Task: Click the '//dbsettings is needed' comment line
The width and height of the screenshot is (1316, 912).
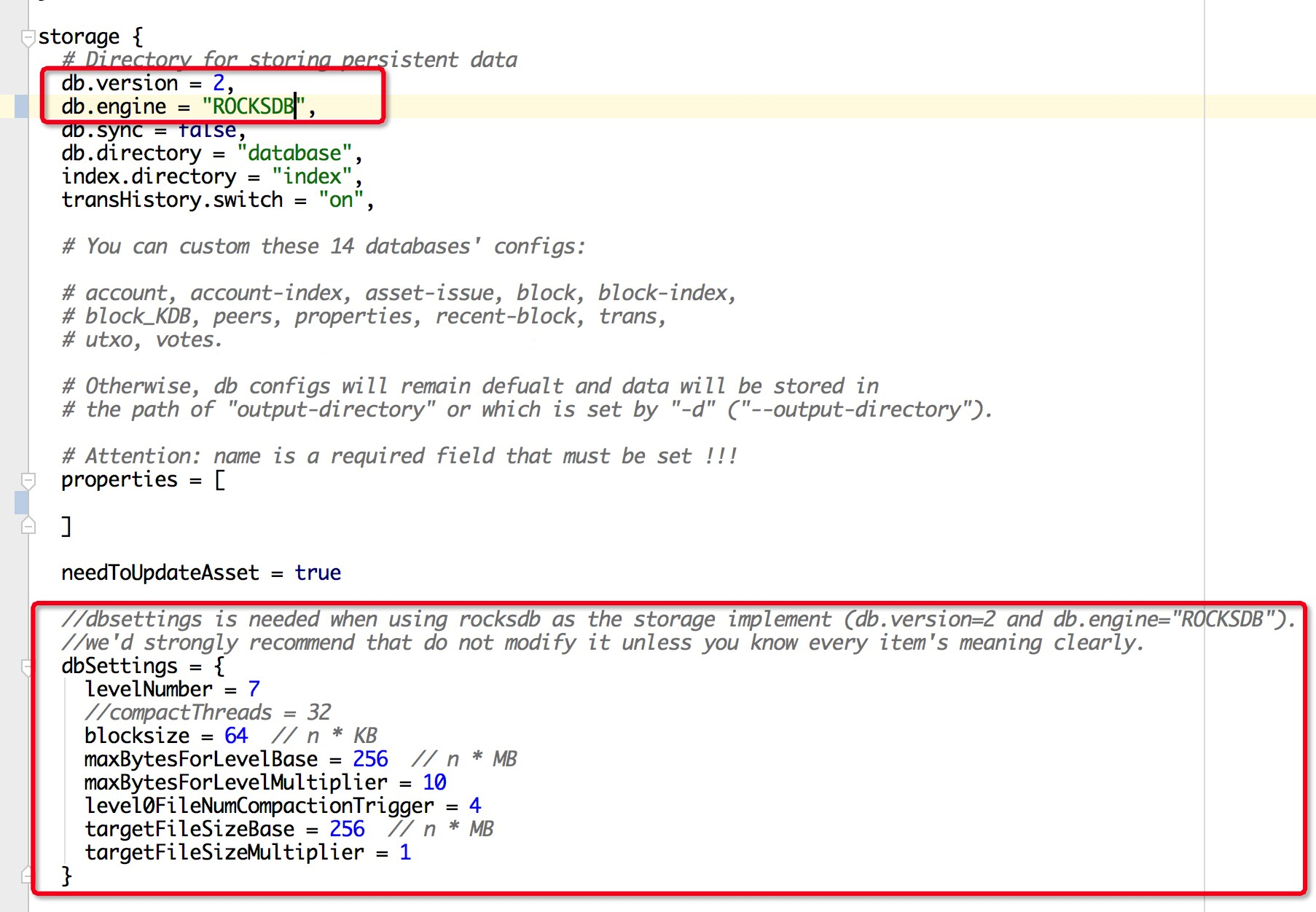Action: click(679, 619)
